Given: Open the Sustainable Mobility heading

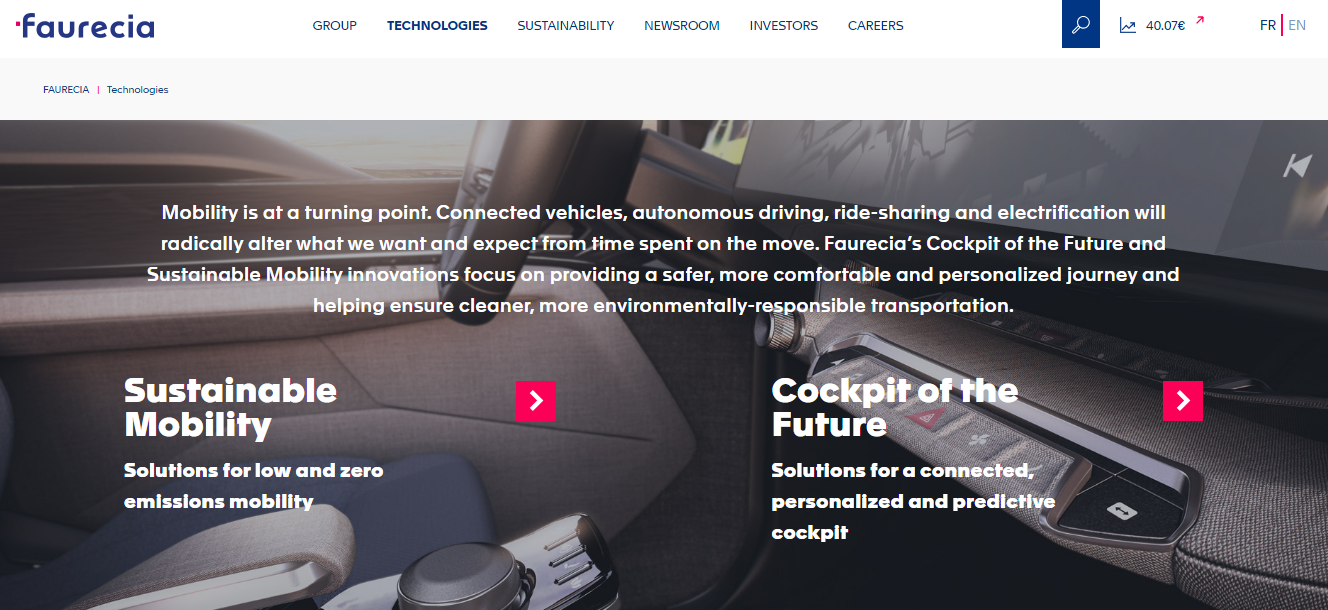Looking at the screenshot, I should [x=230, y=407].
